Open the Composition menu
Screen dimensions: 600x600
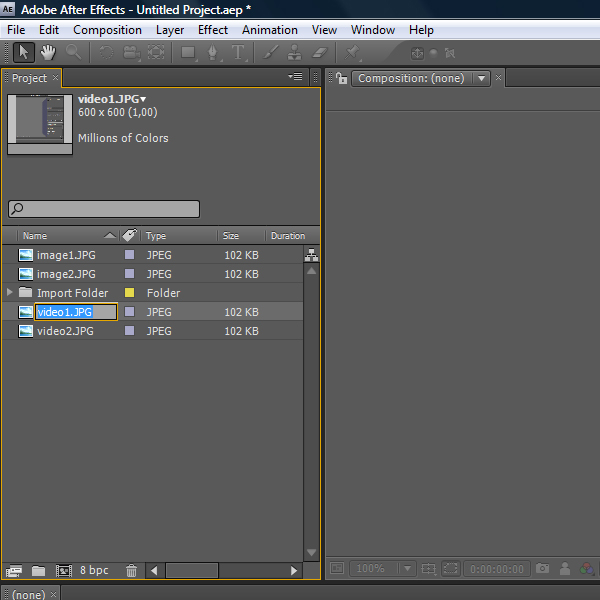point(108,30)
